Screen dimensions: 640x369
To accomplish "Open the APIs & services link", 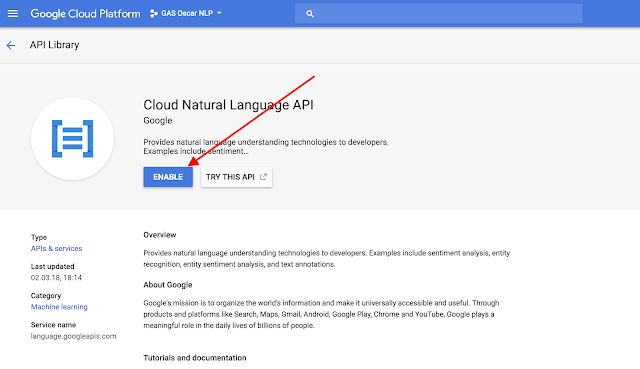I will coord(56,248).
